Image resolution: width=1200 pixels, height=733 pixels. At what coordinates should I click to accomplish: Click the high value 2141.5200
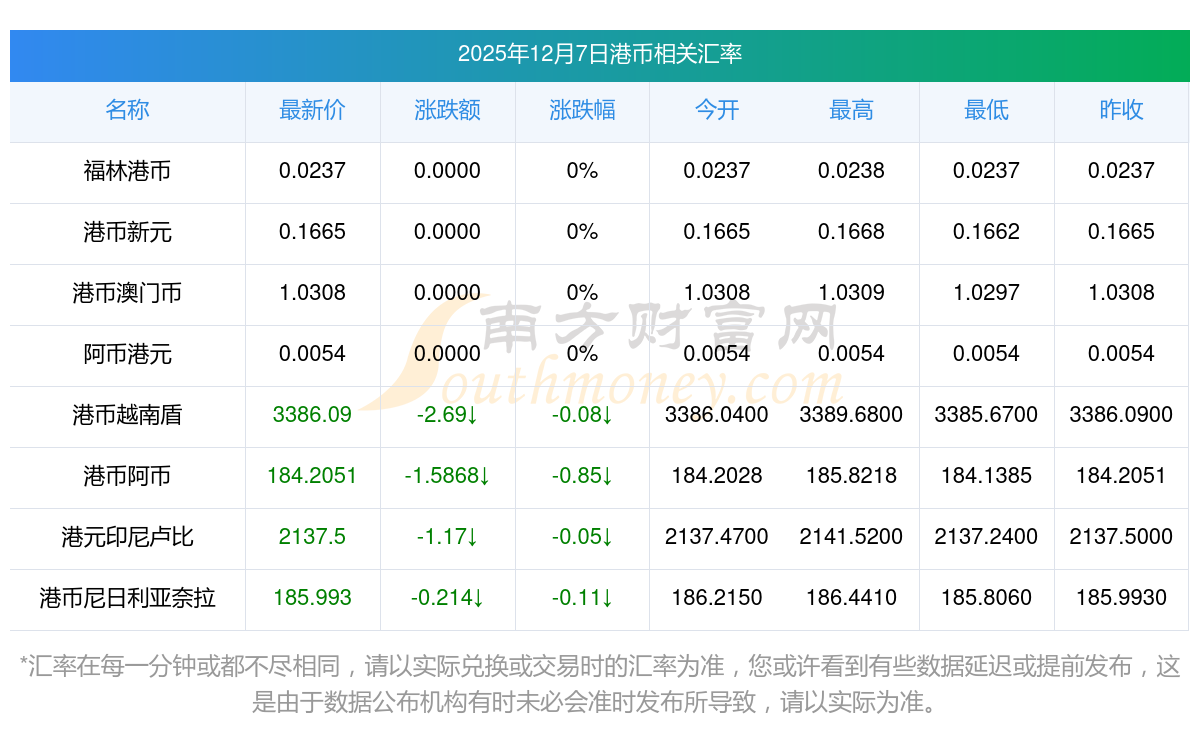click(851, 537)
